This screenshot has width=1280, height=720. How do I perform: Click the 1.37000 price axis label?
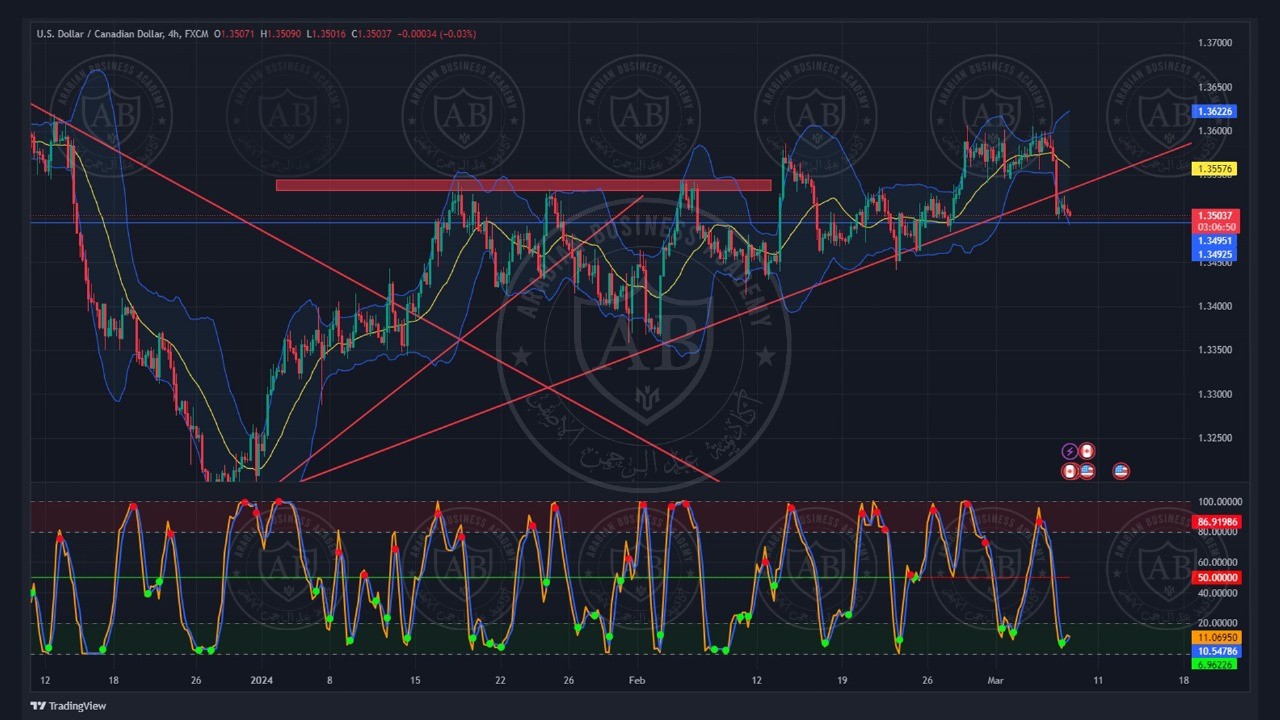[1215, 43]
